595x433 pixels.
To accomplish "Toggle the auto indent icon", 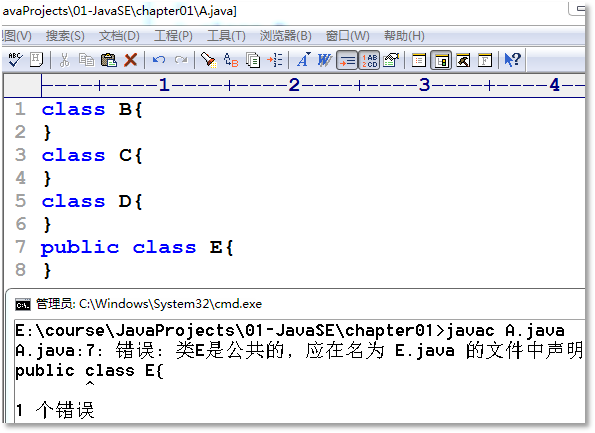I will click(x=347, y=60).
